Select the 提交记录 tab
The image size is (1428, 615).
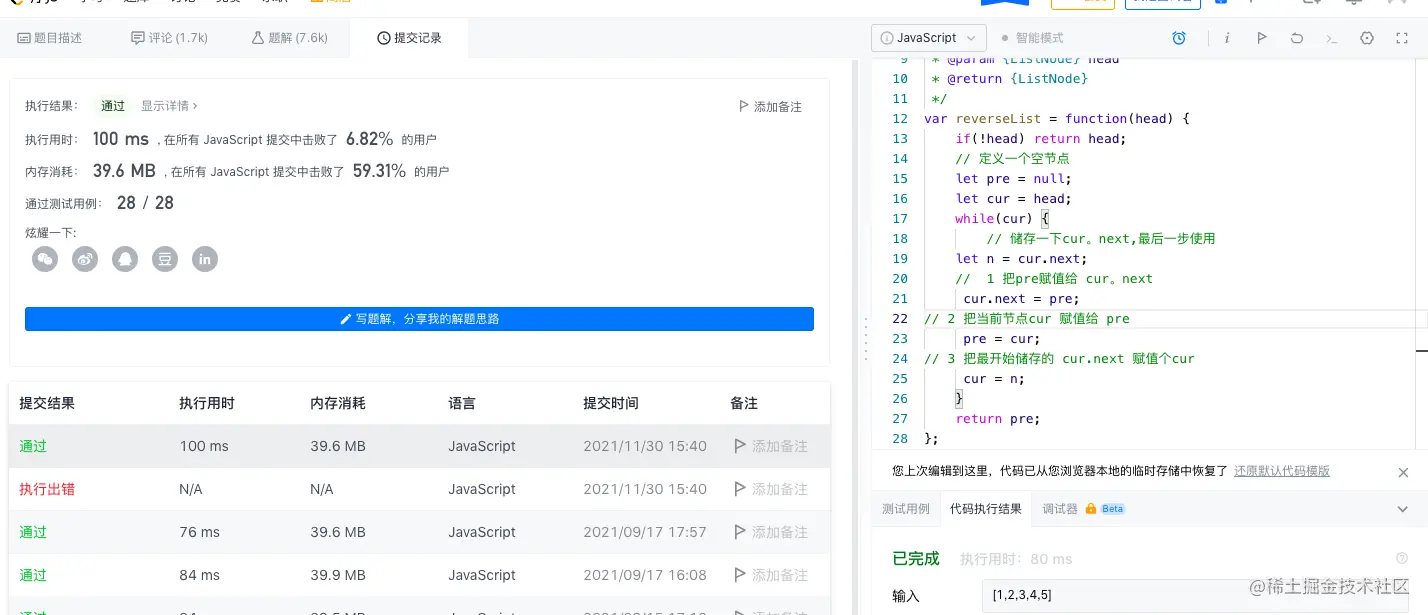(409, 38)
